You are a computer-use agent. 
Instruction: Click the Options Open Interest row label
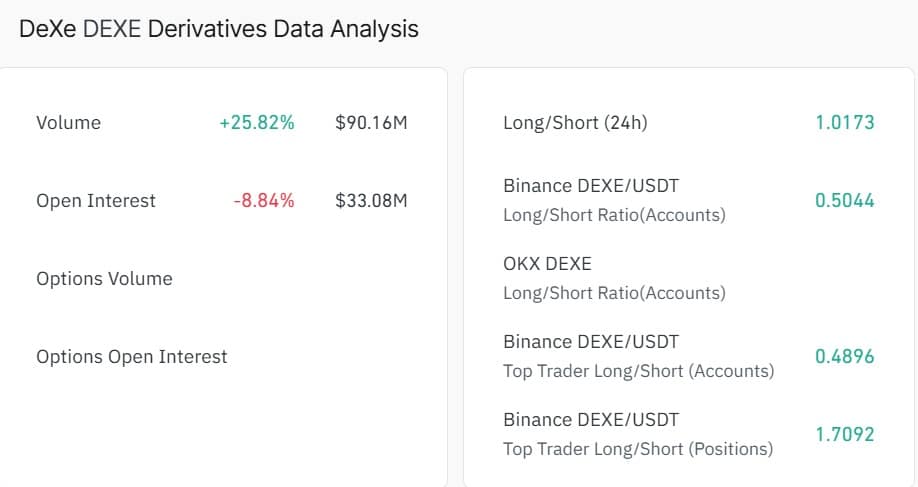pos(131,357)
